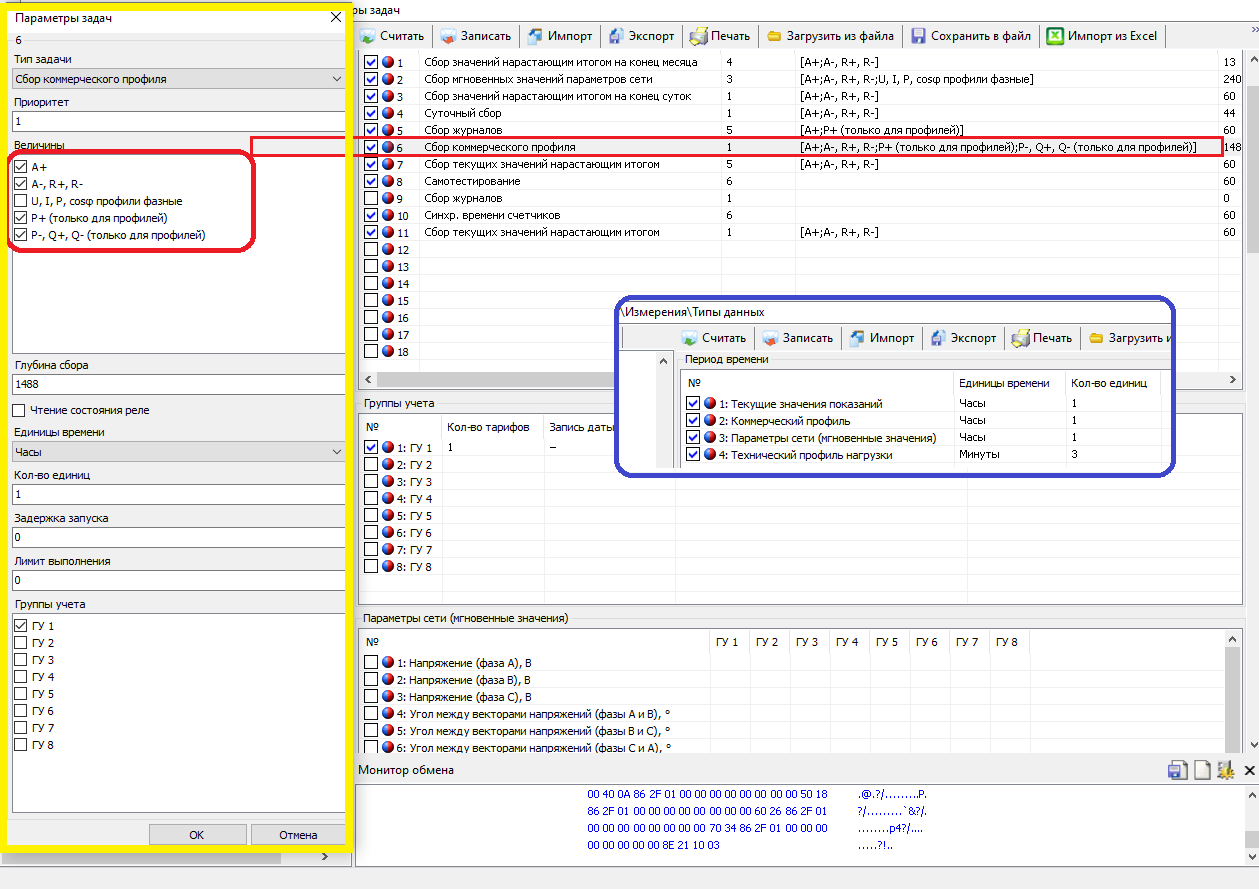The width and height of the screenshot is (1259, 889).
Task: Click Считать in the top toolbar
Action: (393, 36)
